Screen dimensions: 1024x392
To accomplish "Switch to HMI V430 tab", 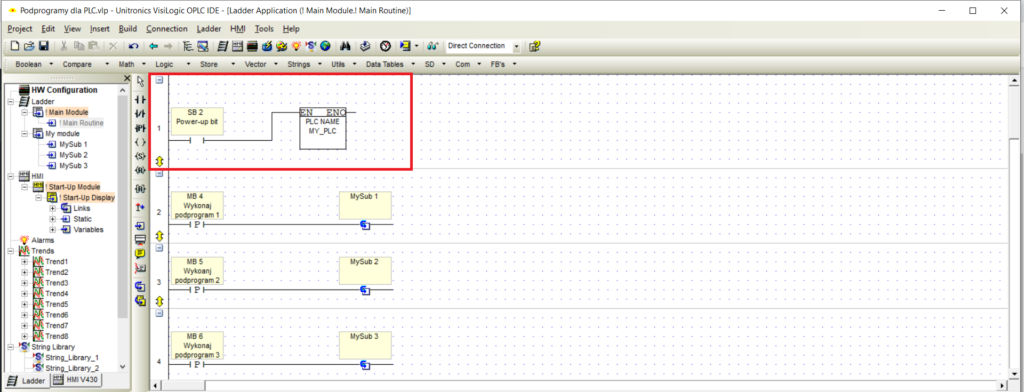I will (x=76, y=380).
